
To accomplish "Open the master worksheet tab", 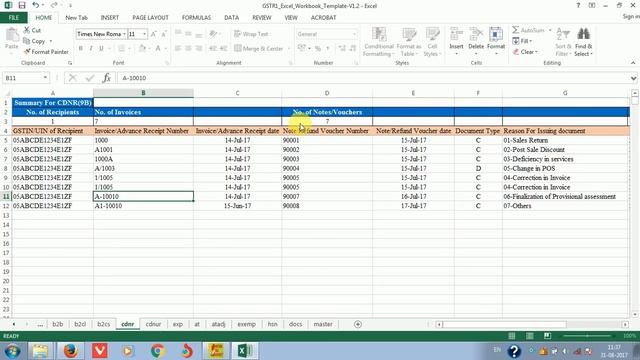I will [x=323, y=324].
